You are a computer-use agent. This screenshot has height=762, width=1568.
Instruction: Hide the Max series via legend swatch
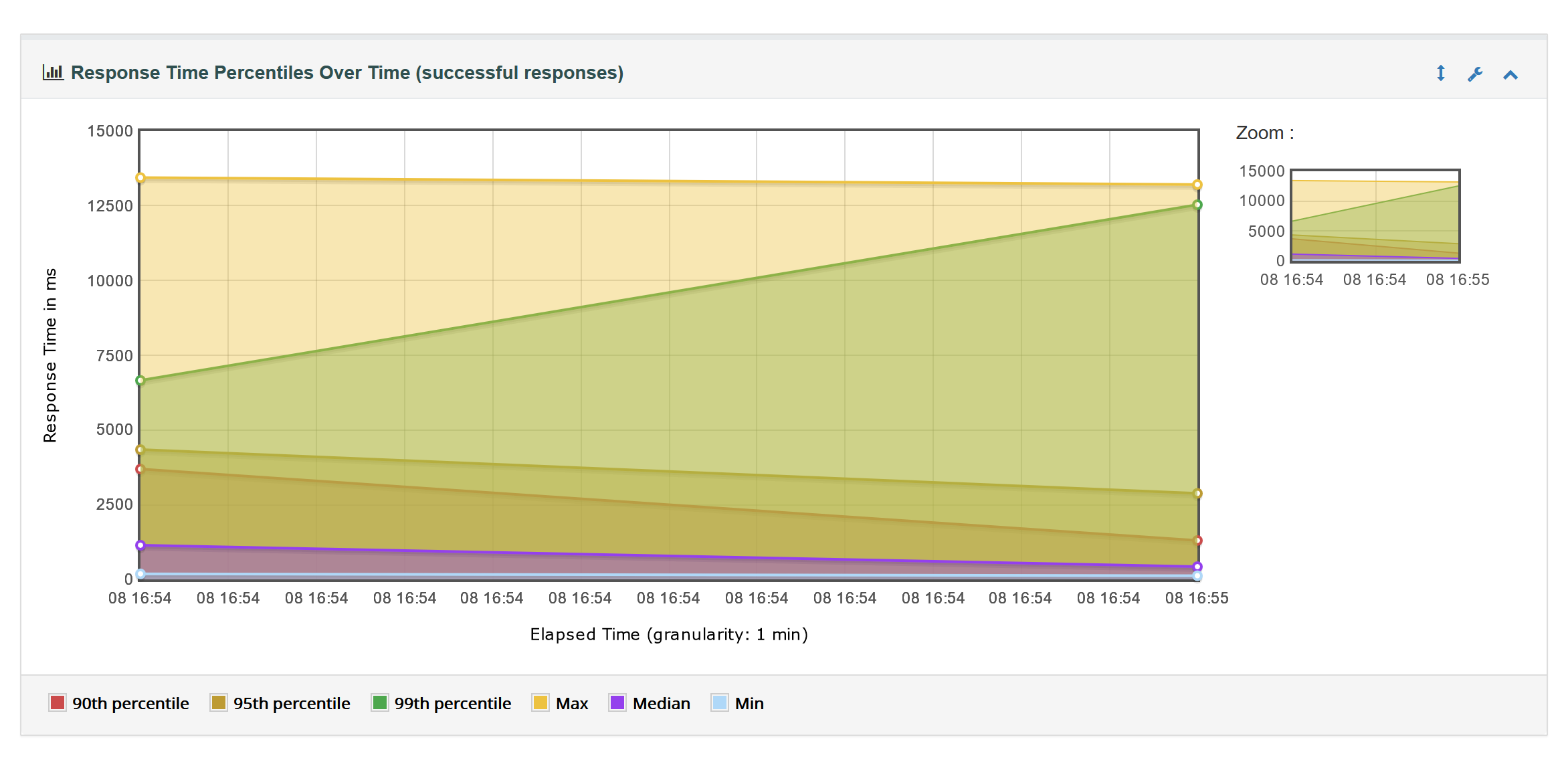(x=540, y=702)
